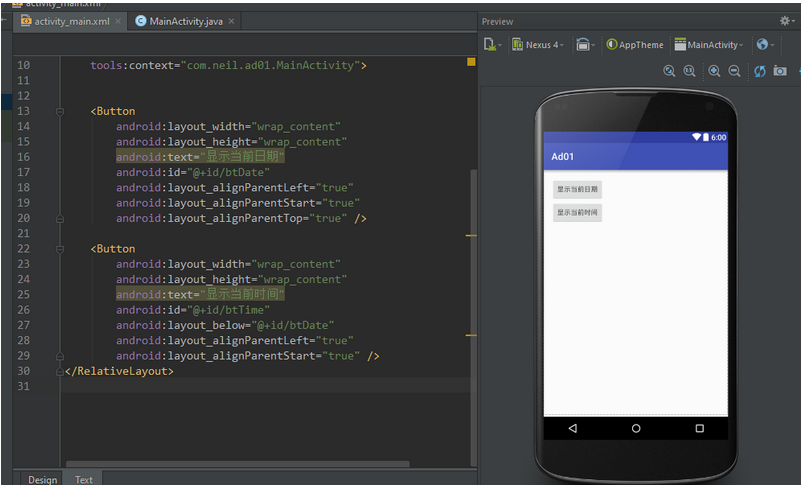This screenshot has width=807, height=492.
Task: Collapse the first Button tag fold
Action: click(x=61, y=112)
